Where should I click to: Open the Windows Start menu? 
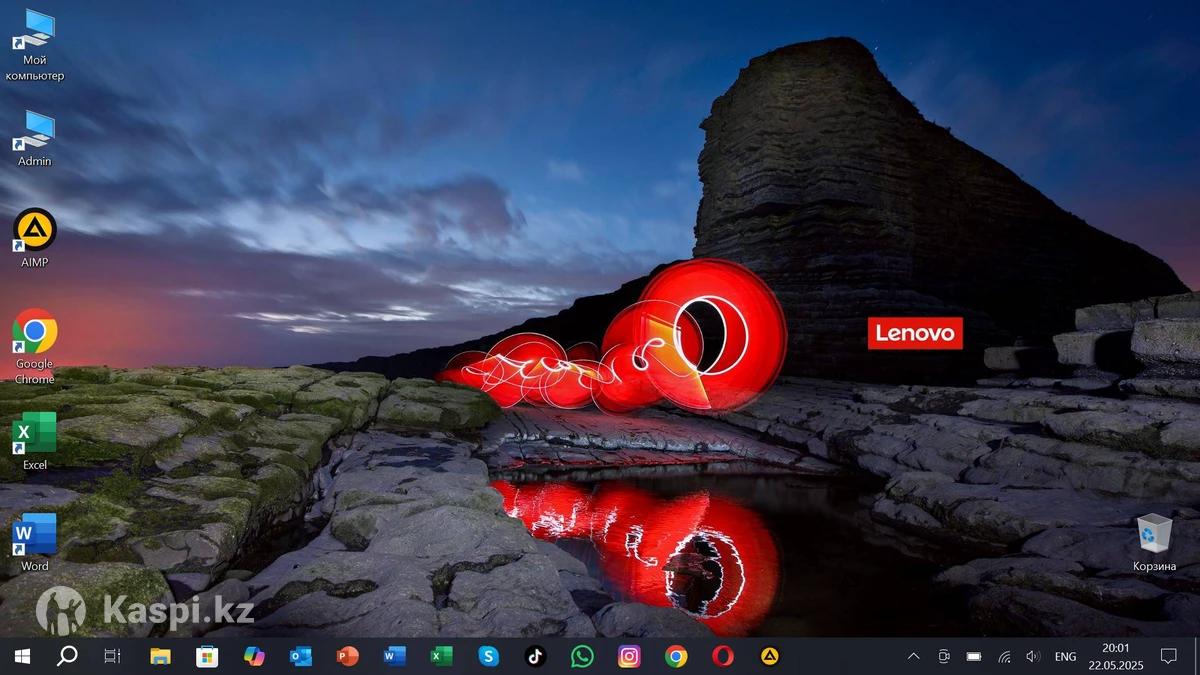coord(21,656)
